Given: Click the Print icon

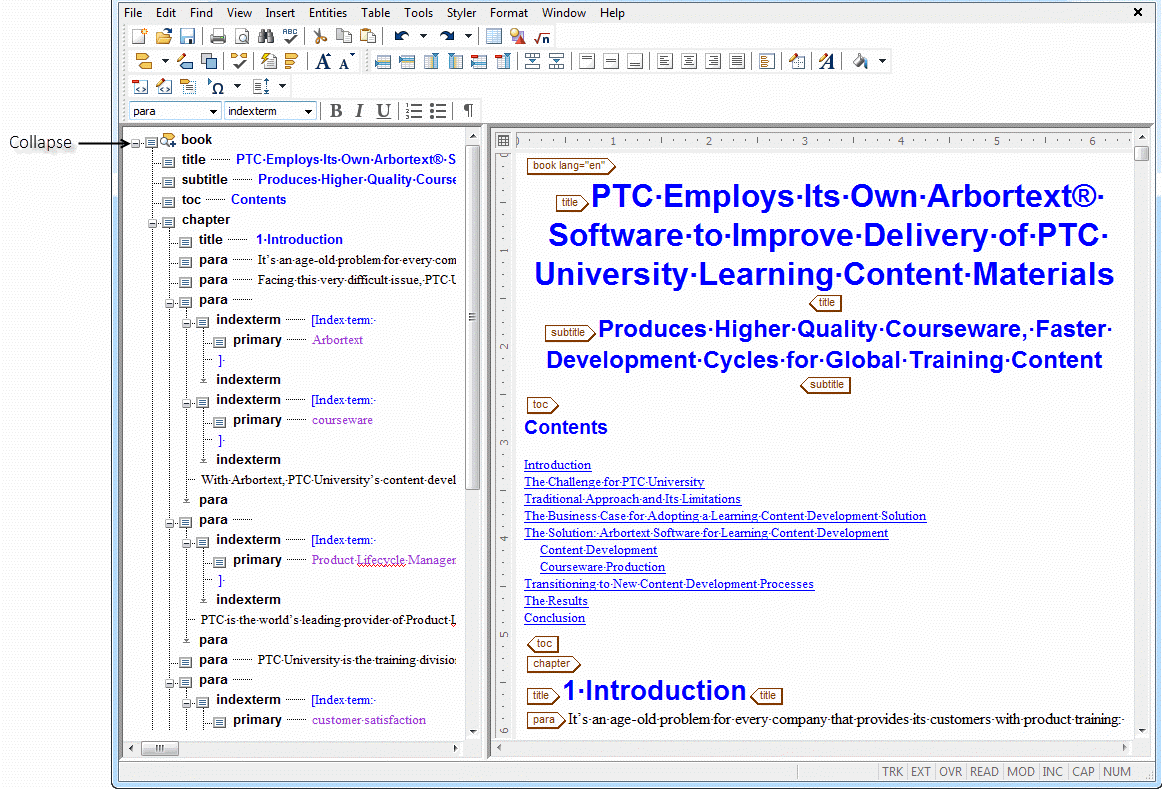Looking at the screenshot, I should point(218,36).
